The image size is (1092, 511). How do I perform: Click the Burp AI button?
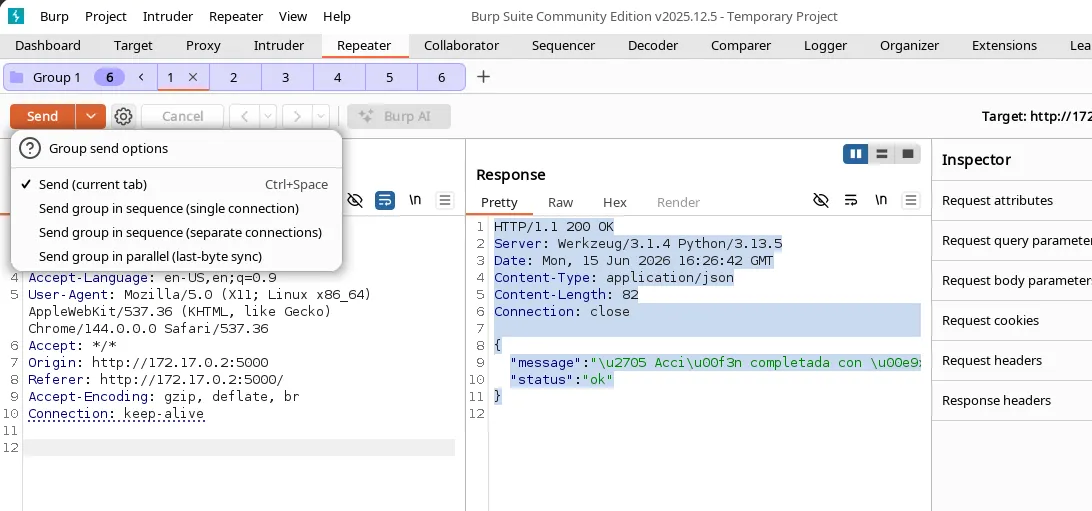click(x=399, y=116)
